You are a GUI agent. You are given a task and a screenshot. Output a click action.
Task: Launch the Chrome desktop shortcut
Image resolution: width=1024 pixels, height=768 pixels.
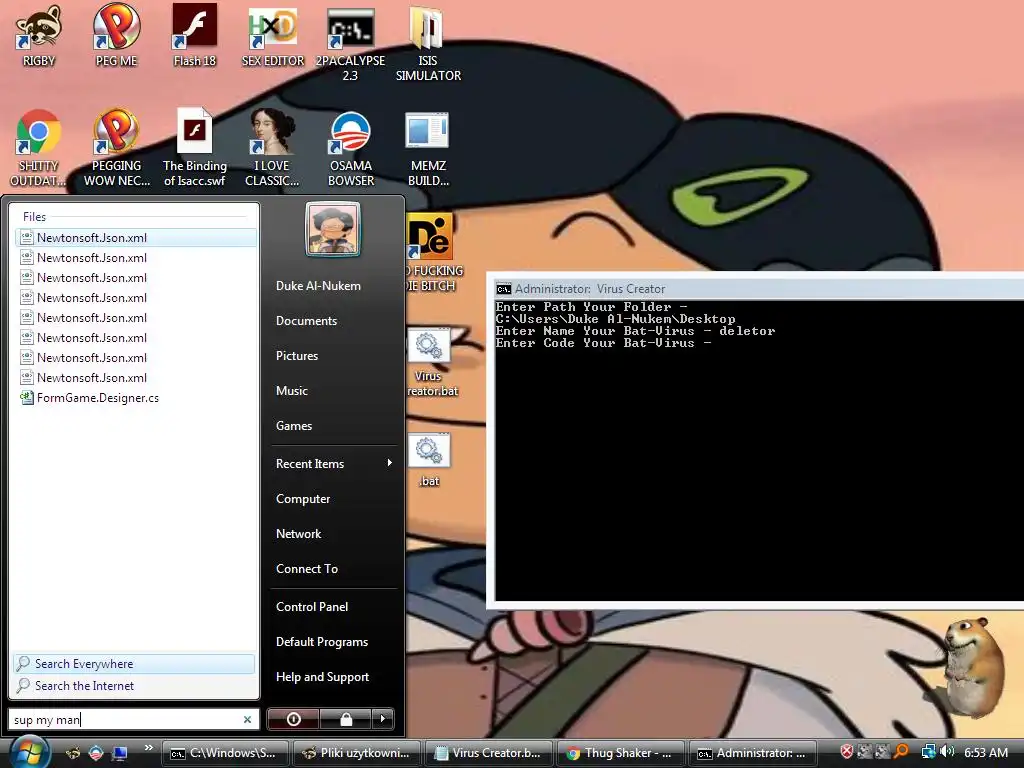tap(38, 147)
